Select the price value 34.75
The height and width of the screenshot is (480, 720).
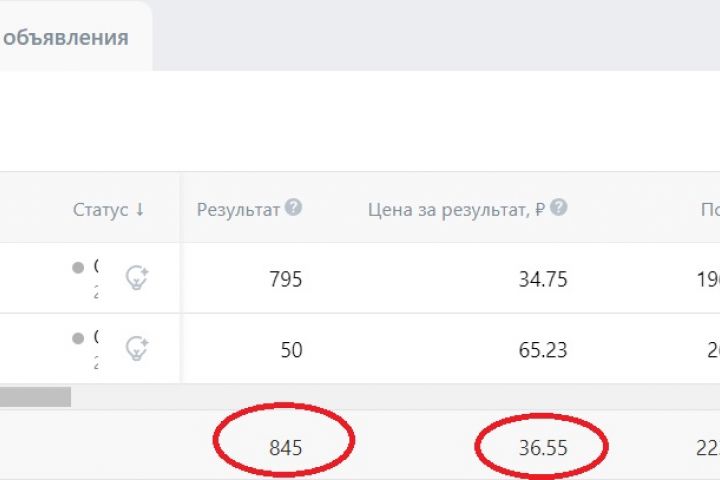coord(543,279)
